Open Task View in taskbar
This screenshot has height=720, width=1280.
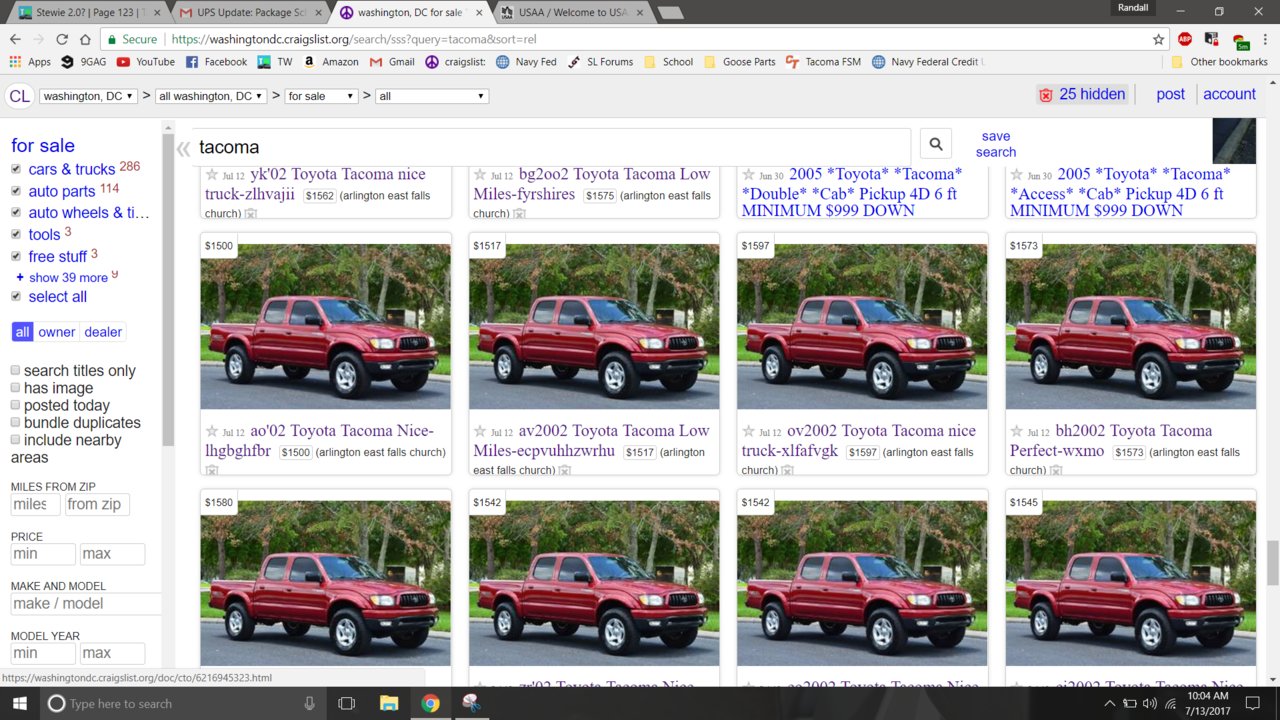coord(346,703)
